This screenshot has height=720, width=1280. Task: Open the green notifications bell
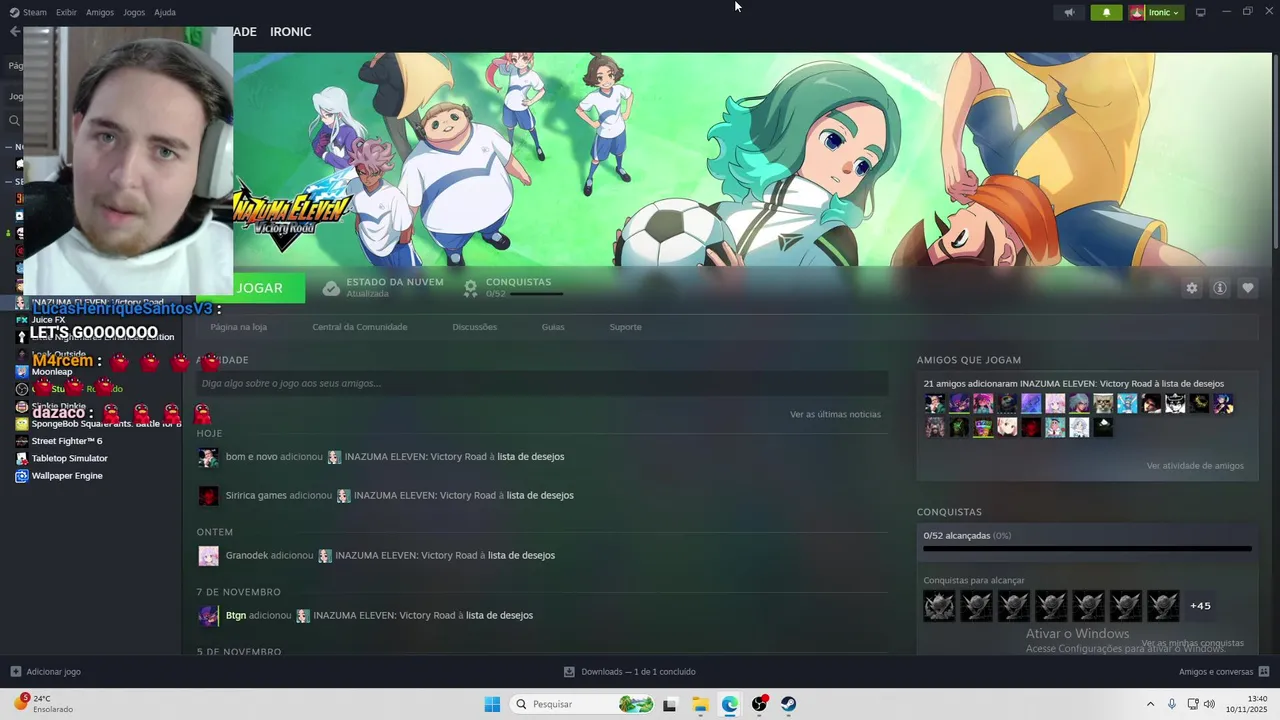tap(1106, 13)
